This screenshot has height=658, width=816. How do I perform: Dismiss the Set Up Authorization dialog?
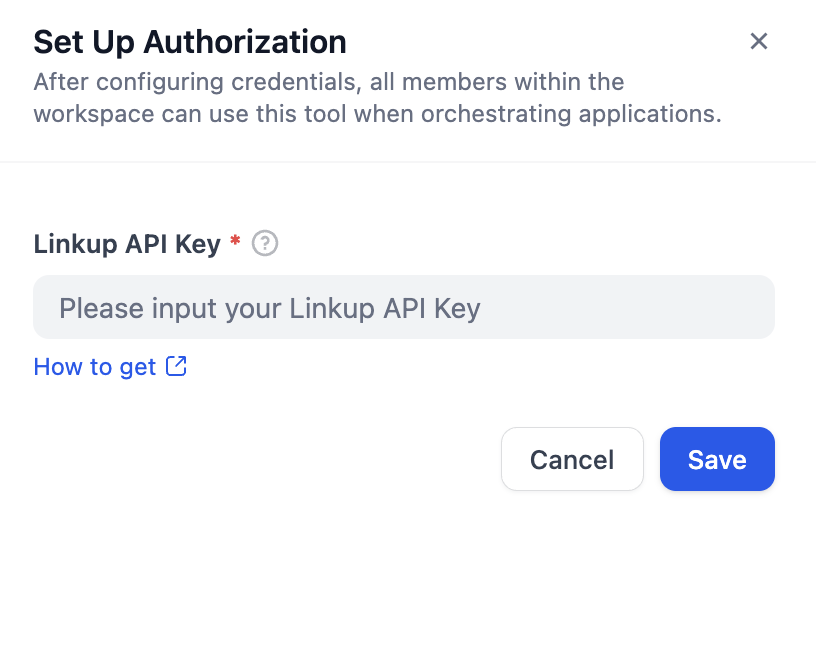pos(759,41)
